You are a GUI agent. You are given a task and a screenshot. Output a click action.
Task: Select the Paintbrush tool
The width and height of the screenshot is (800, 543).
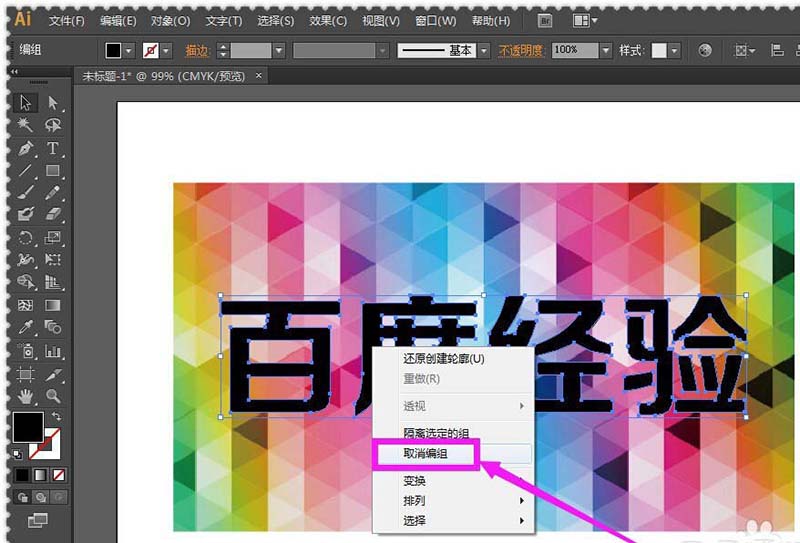click(25, 192)
